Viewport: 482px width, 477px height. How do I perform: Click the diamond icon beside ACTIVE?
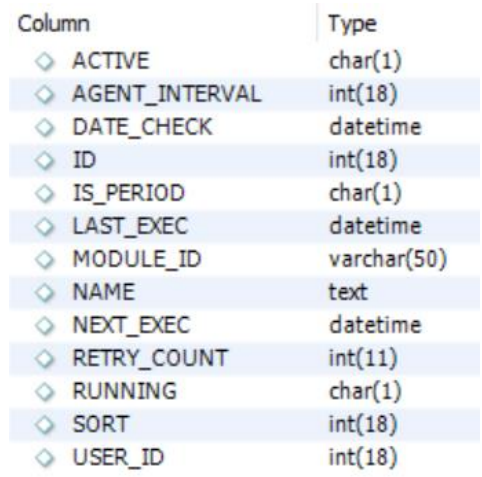(x=44, y=62)
